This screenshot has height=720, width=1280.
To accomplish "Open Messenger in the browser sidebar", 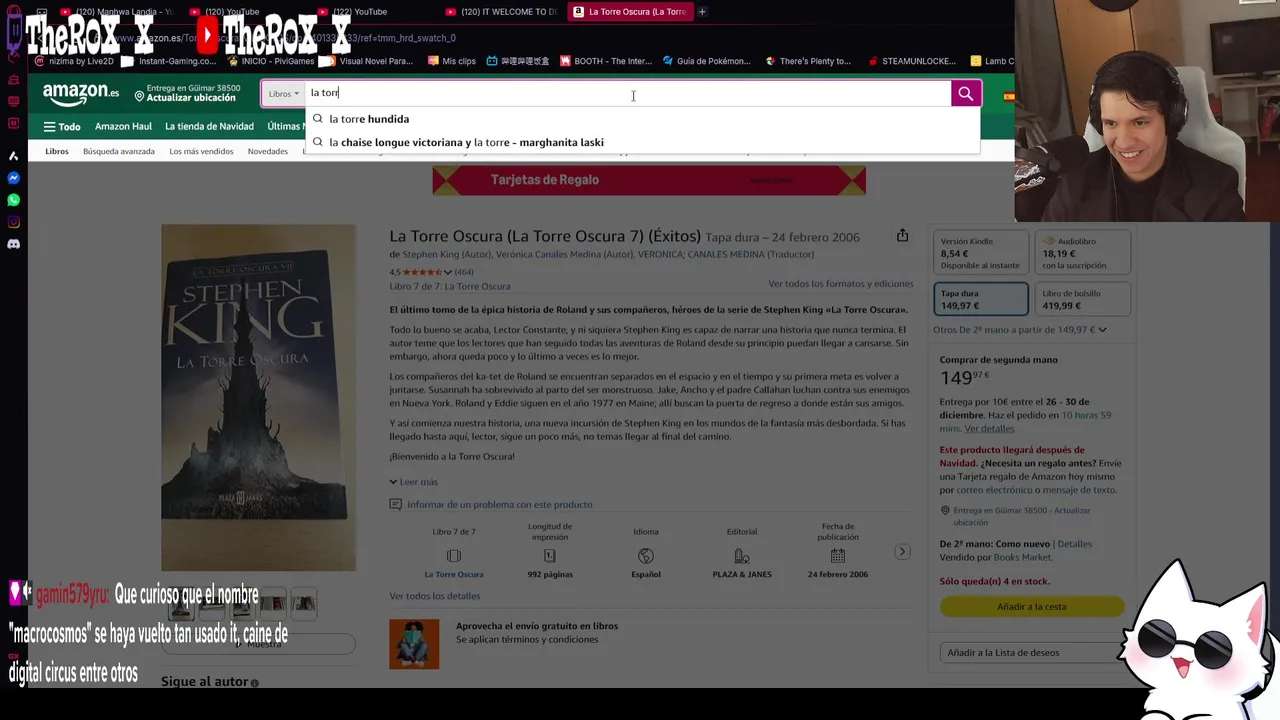I will point(13,178).
